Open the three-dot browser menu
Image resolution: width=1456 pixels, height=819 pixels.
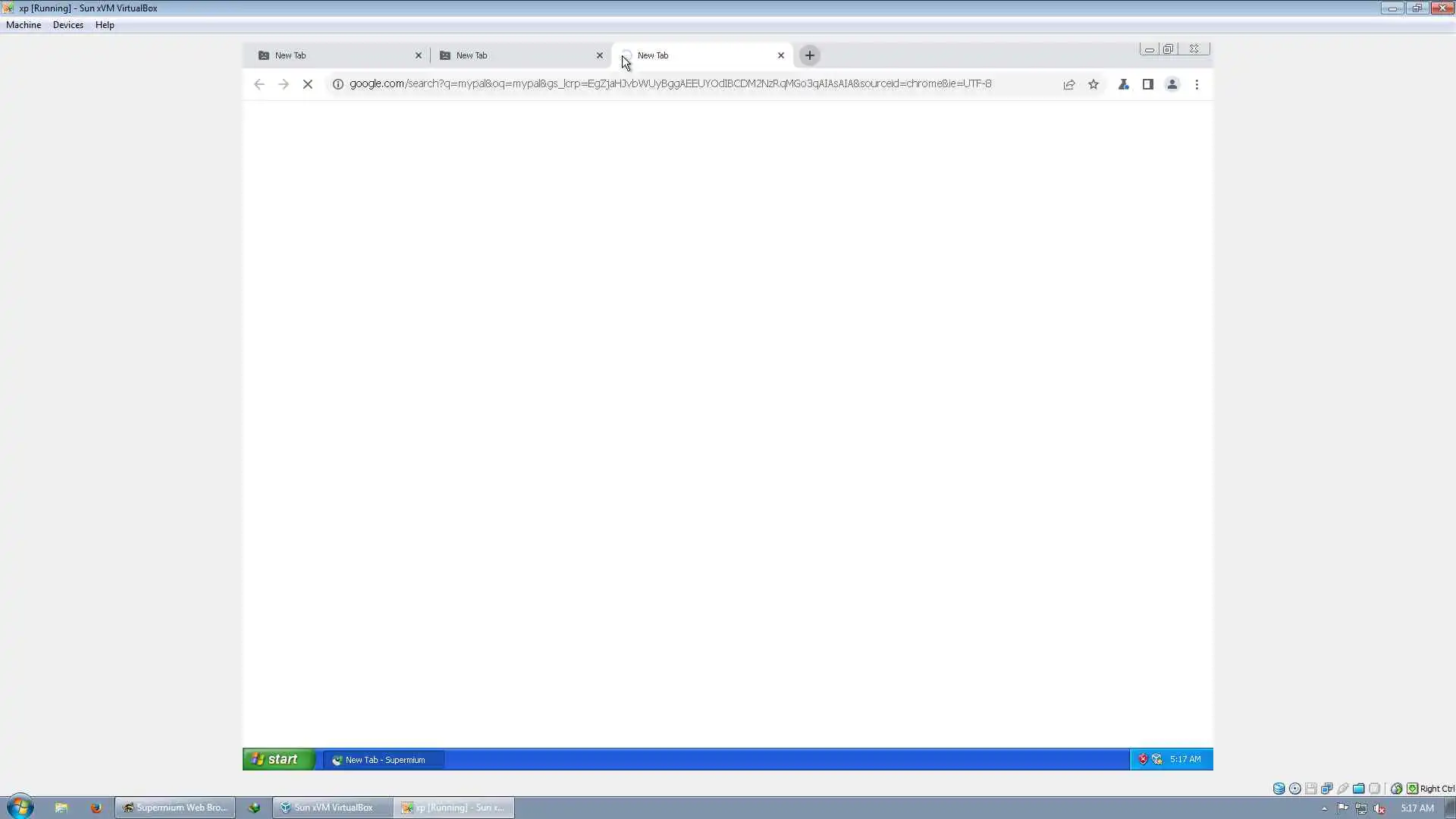click(x=1197, y=84)
